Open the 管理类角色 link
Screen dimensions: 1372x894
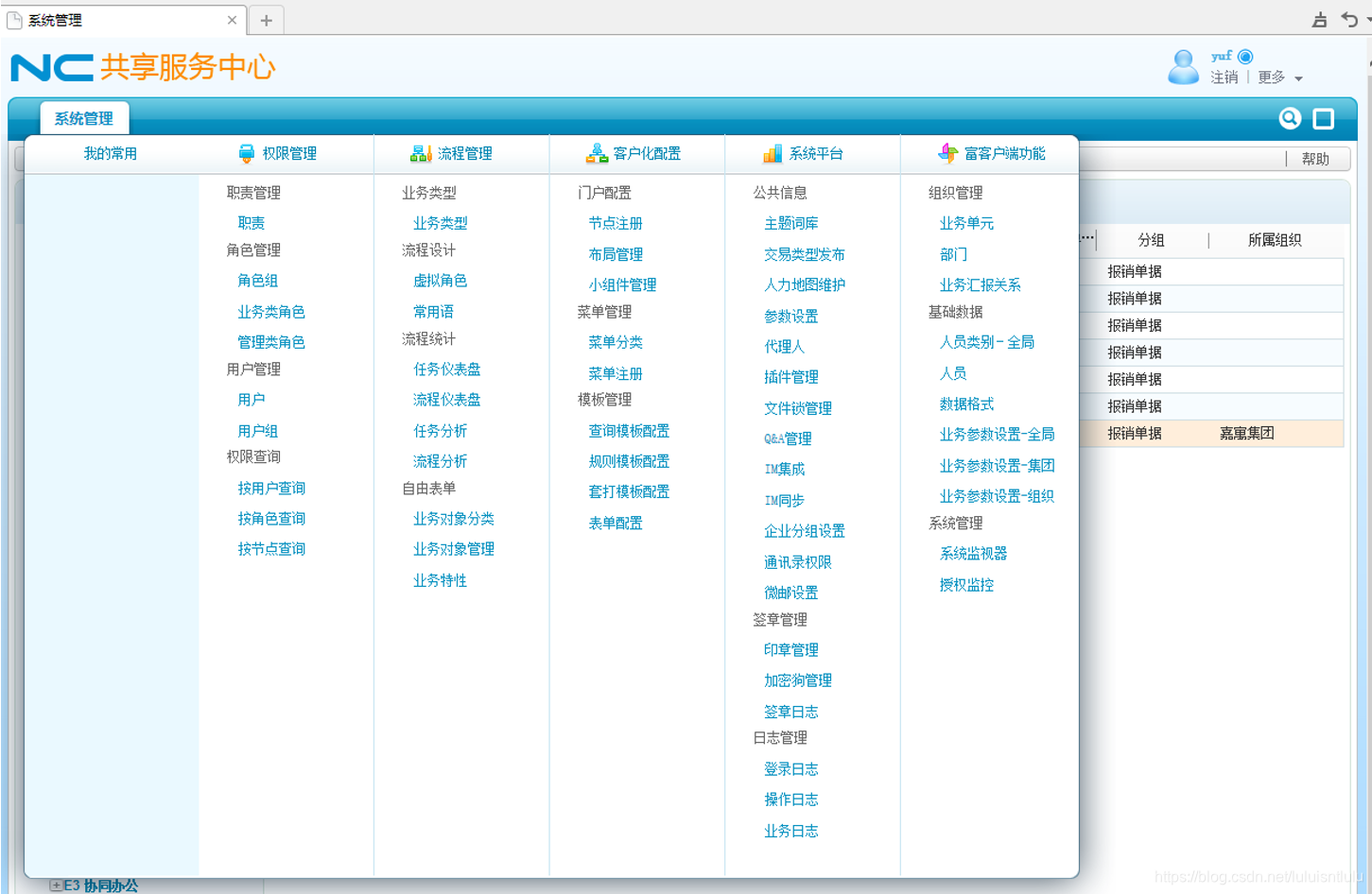tap(271, 342)
